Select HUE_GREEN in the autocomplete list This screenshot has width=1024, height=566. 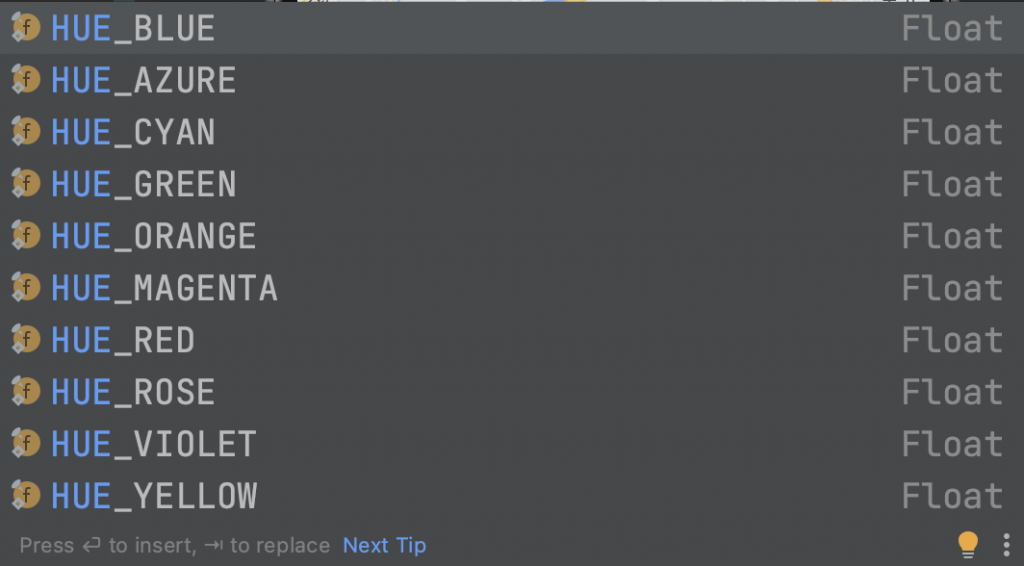(x=144, y=184)
